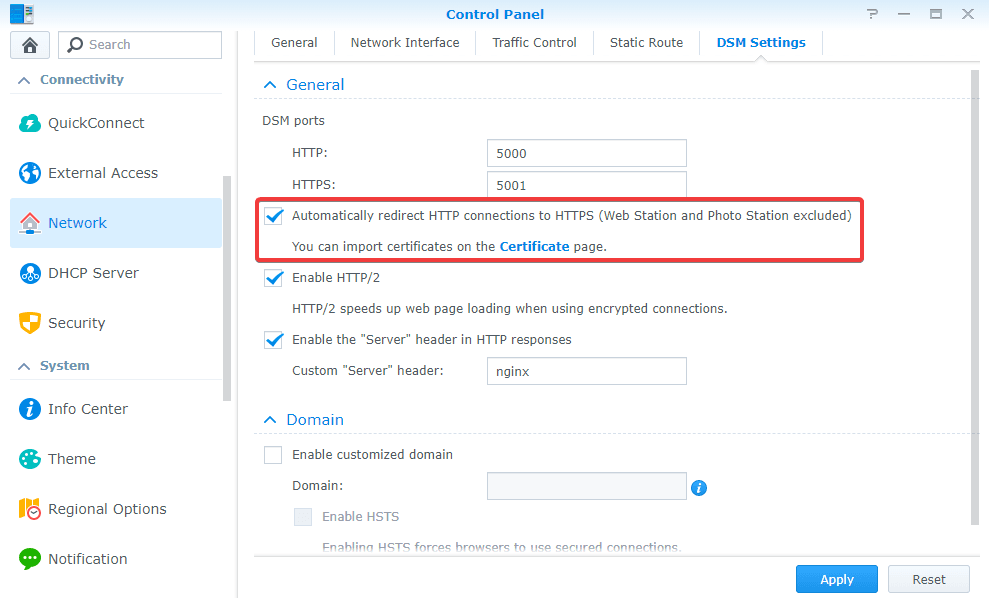The width and height of the screenshot is (989, 598).
Task: Open QuickConnect from the sidebar icon
Action: coord(30,123)
